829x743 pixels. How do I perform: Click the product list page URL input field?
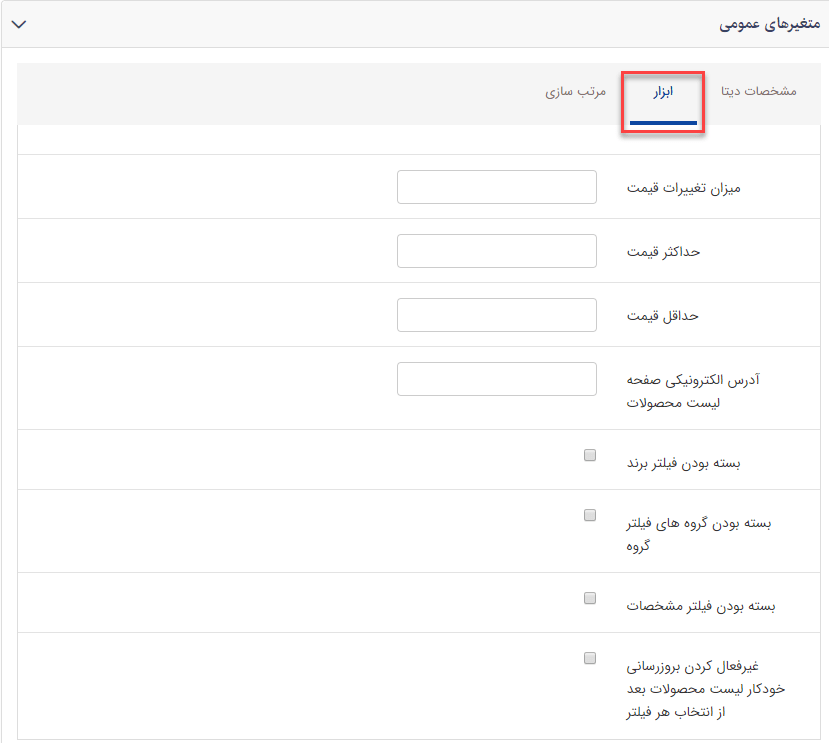(x=496, y=379)
